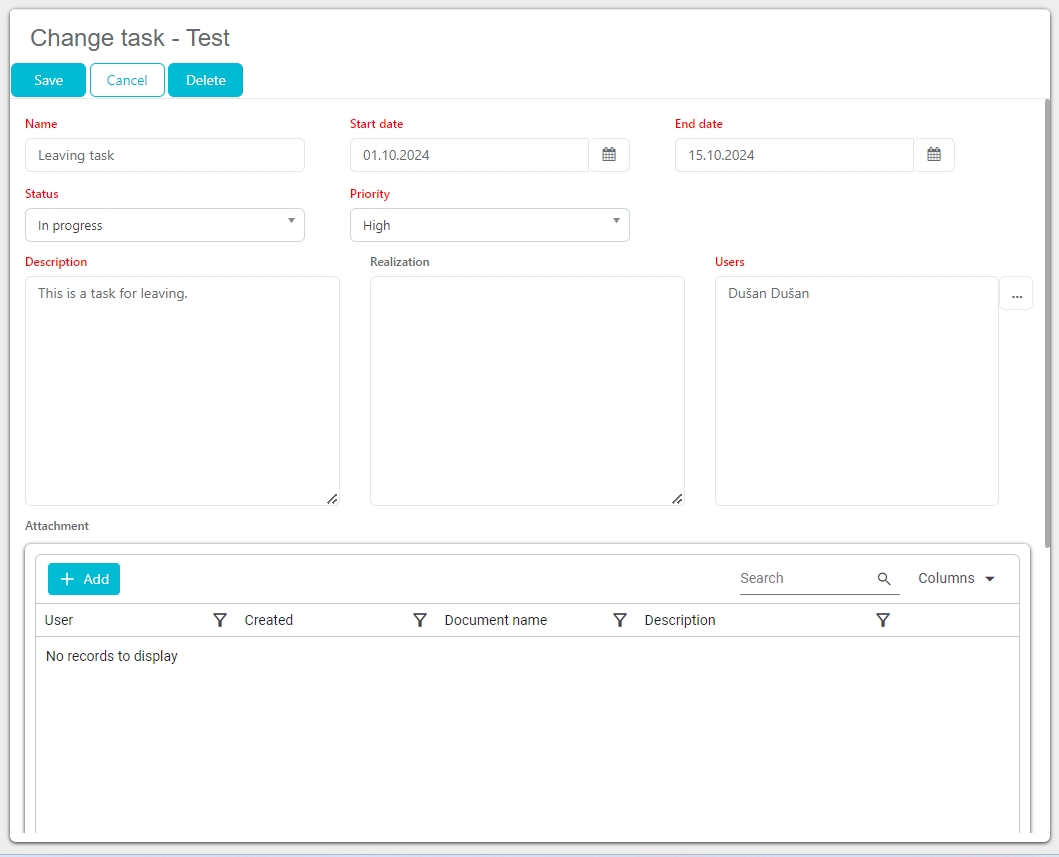The width and height of the screenshot is (1059, 857).
Task: Click the filter icon in User column
Action: click(220, 620)
